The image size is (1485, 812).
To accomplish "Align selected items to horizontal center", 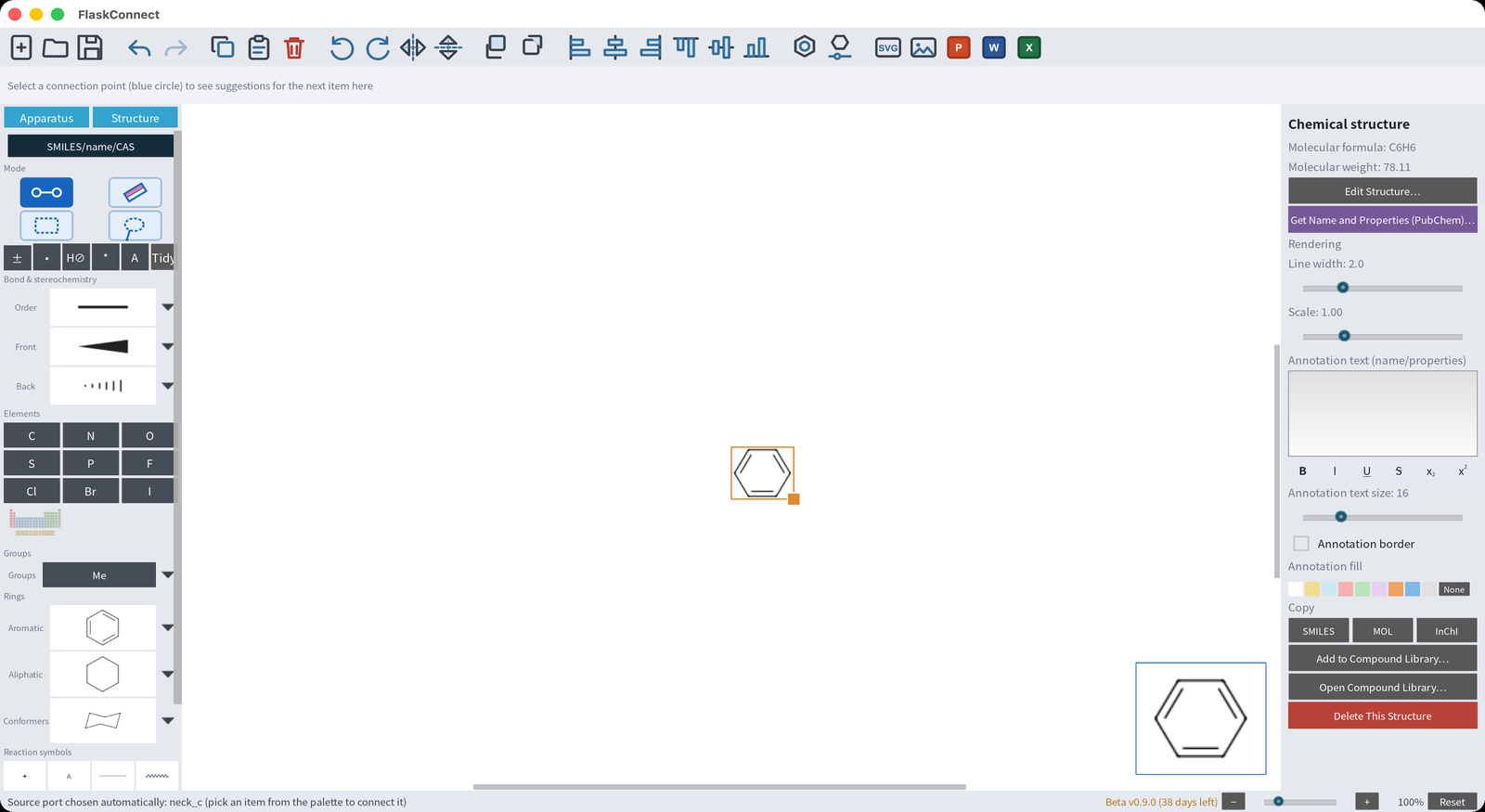I will (x=615, y=47).
